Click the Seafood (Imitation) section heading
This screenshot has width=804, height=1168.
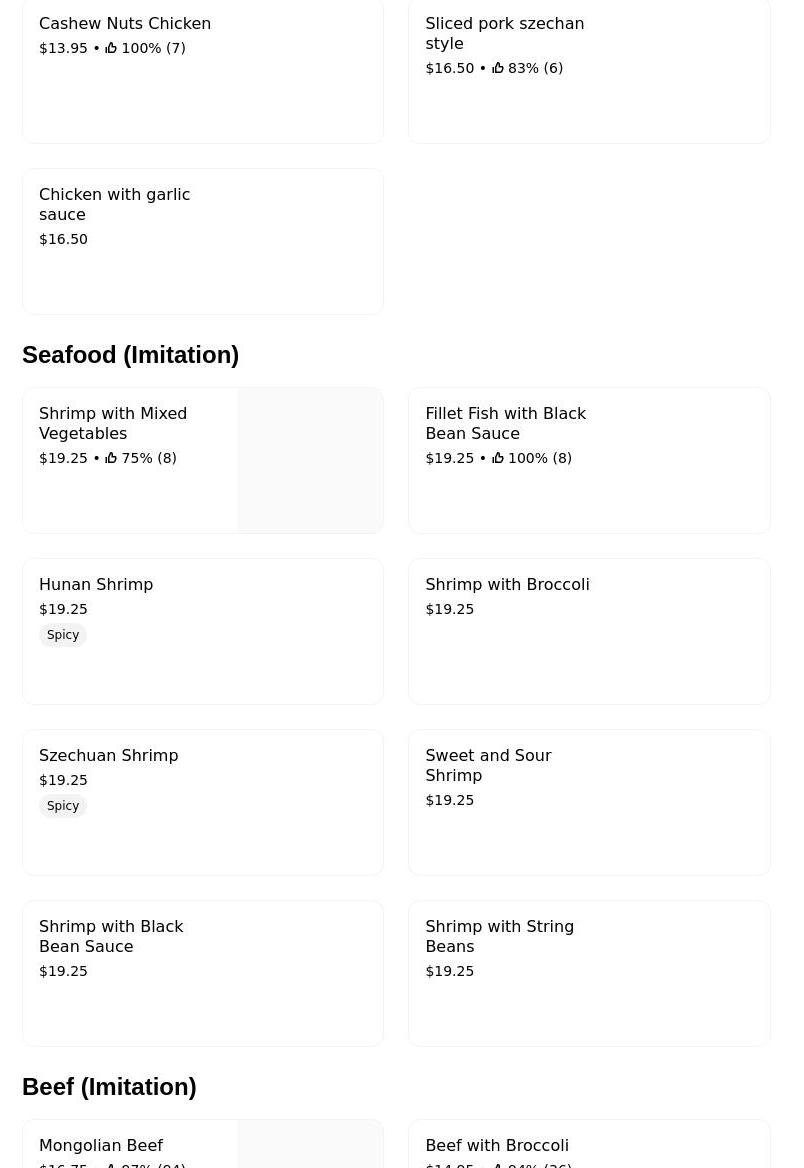click(130, 355)
